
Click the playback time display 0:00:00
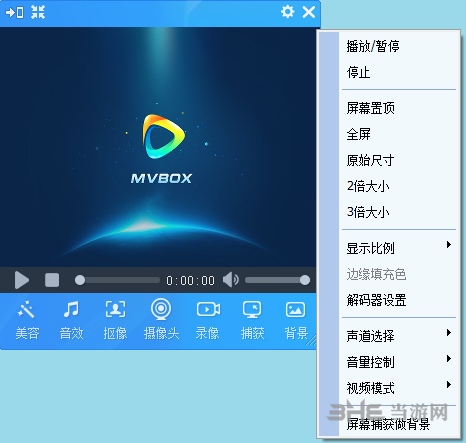tap(190, 280)
